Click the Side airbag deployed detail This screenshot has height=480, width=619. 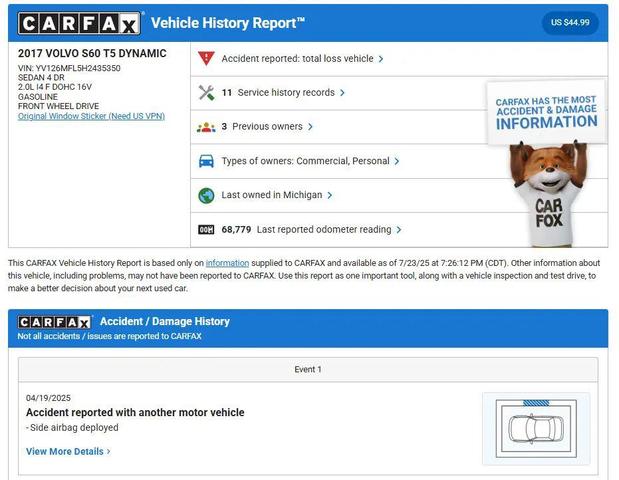(72, 428)
